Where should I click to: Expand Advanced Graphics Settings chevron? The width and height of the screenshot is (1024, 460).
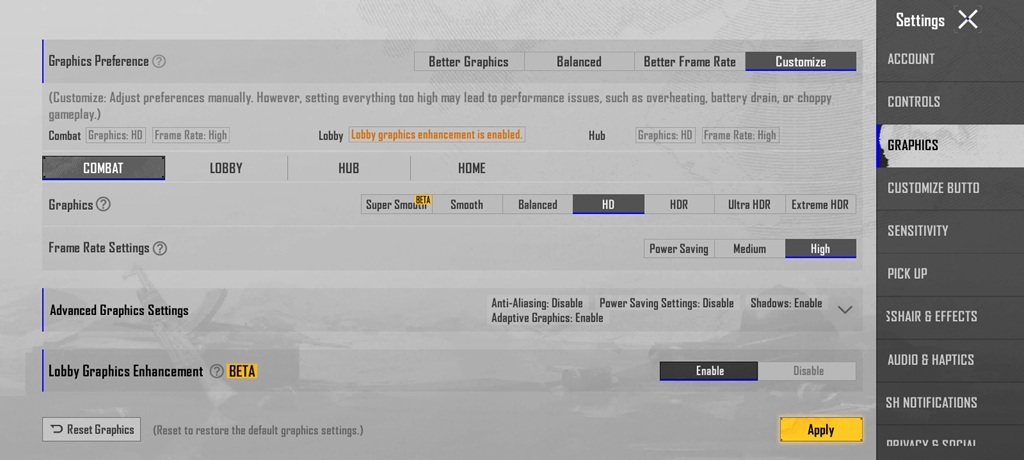845,310
